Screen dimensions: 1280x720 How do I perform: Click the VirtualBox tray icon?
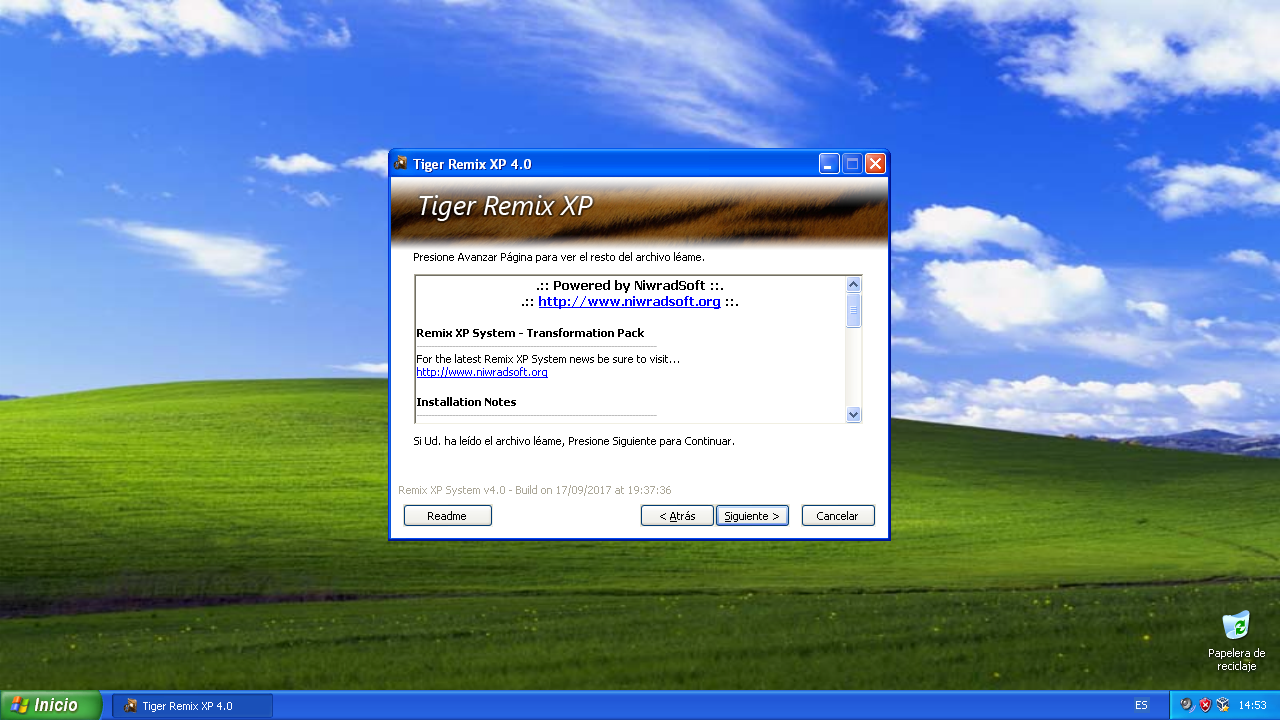(x=1222, y=705)
